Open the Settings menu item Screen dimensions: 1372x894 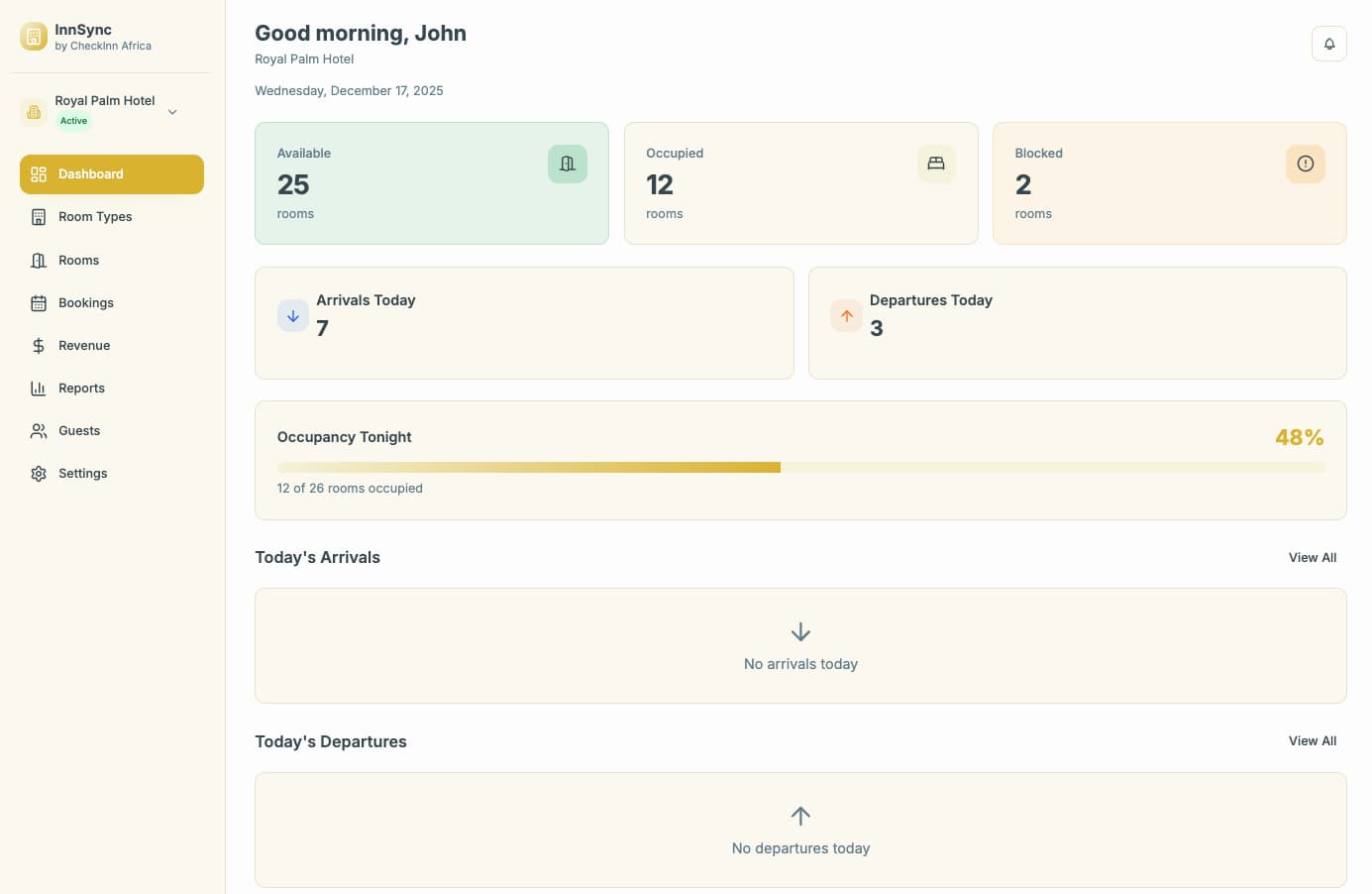(x=82, y=473)
